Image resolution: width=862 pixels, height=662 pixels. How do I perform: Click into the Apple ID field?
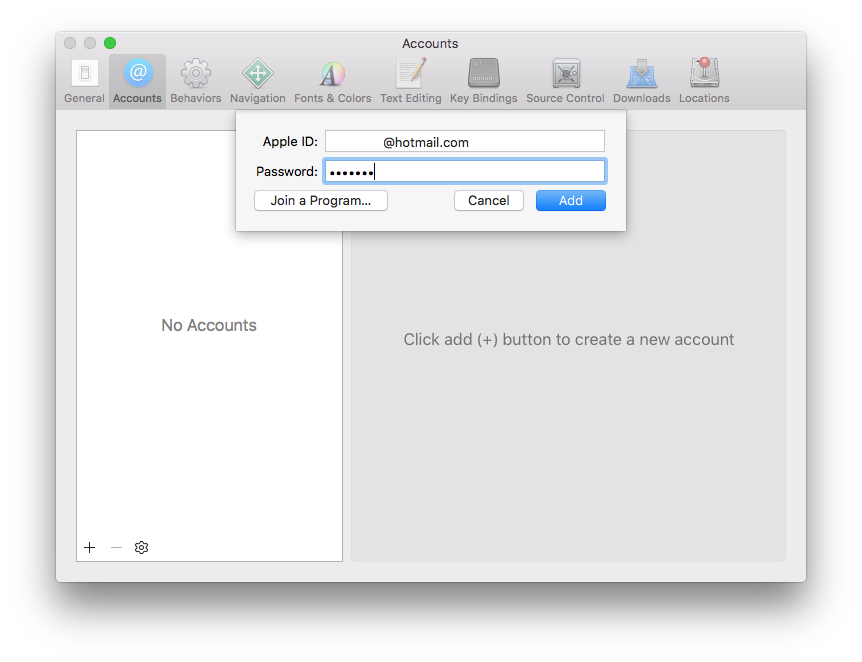tap(465, 141)
